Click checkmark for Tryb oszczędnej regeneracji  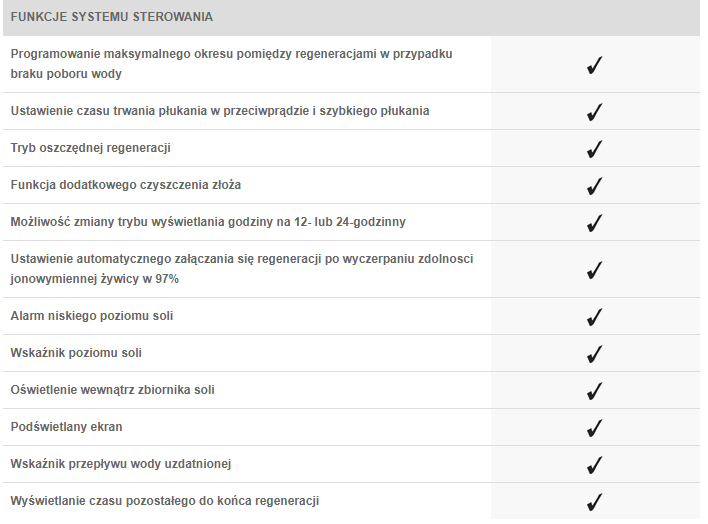click(595, 149)
